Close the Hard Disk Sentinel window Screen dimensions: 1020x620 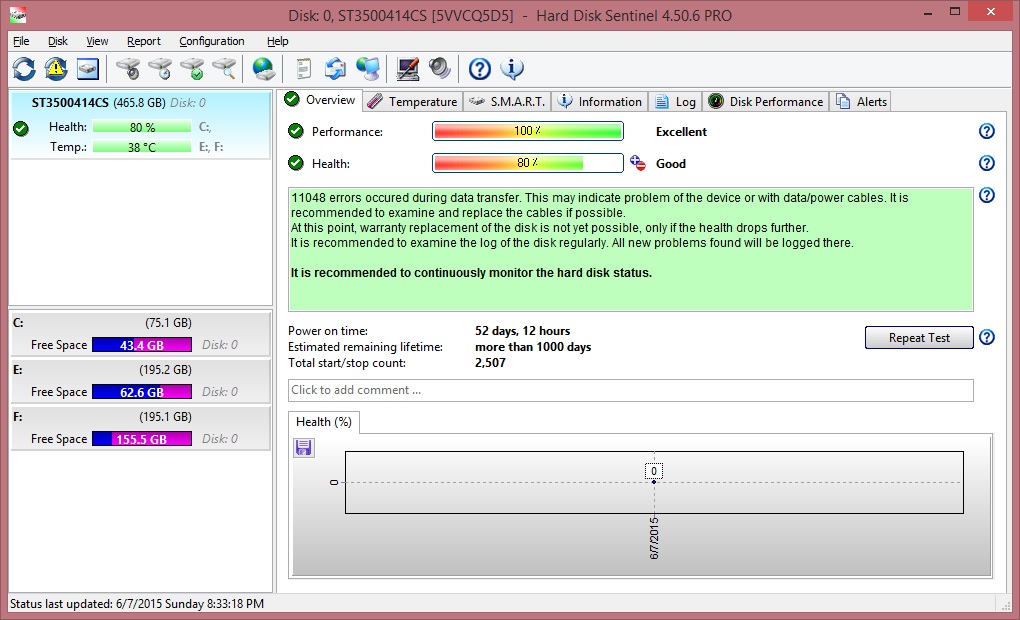[x=991, y=12]
